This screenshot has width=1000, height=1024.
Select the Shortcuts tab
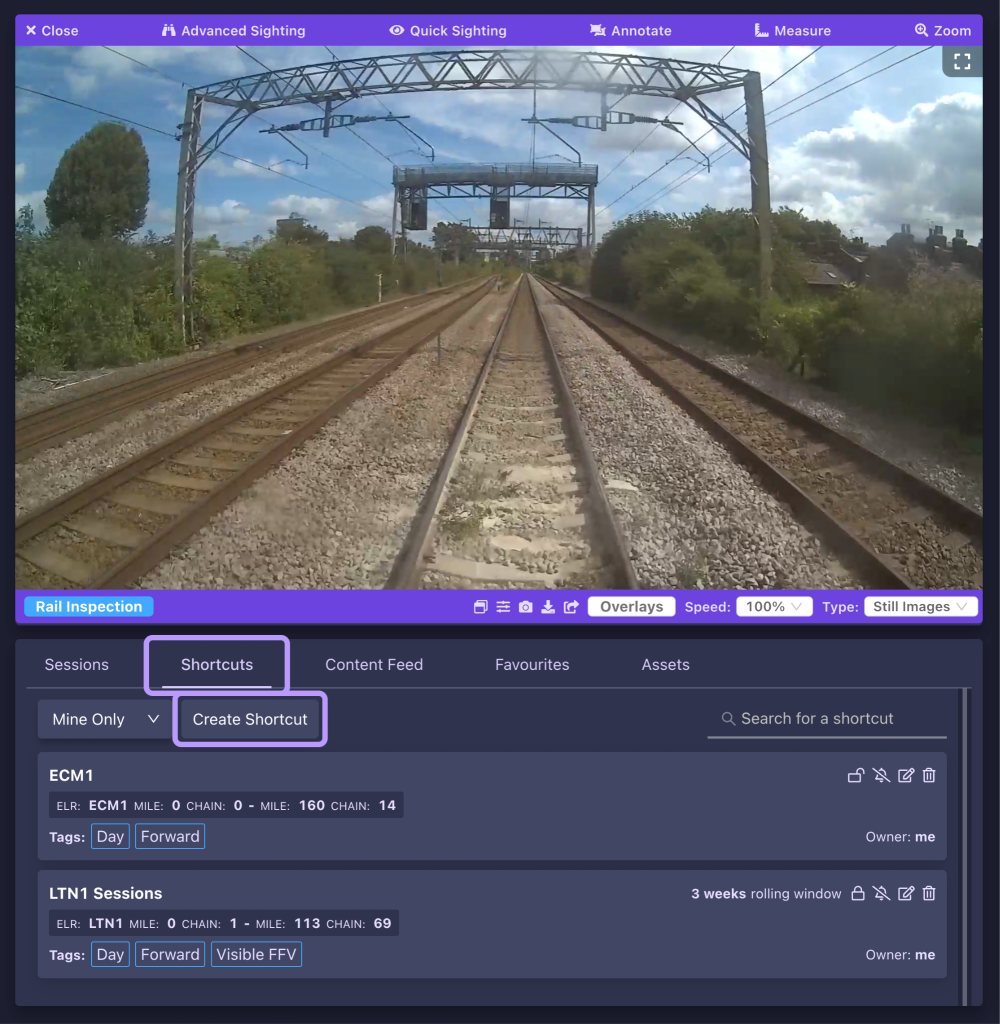tap(217, 665)
